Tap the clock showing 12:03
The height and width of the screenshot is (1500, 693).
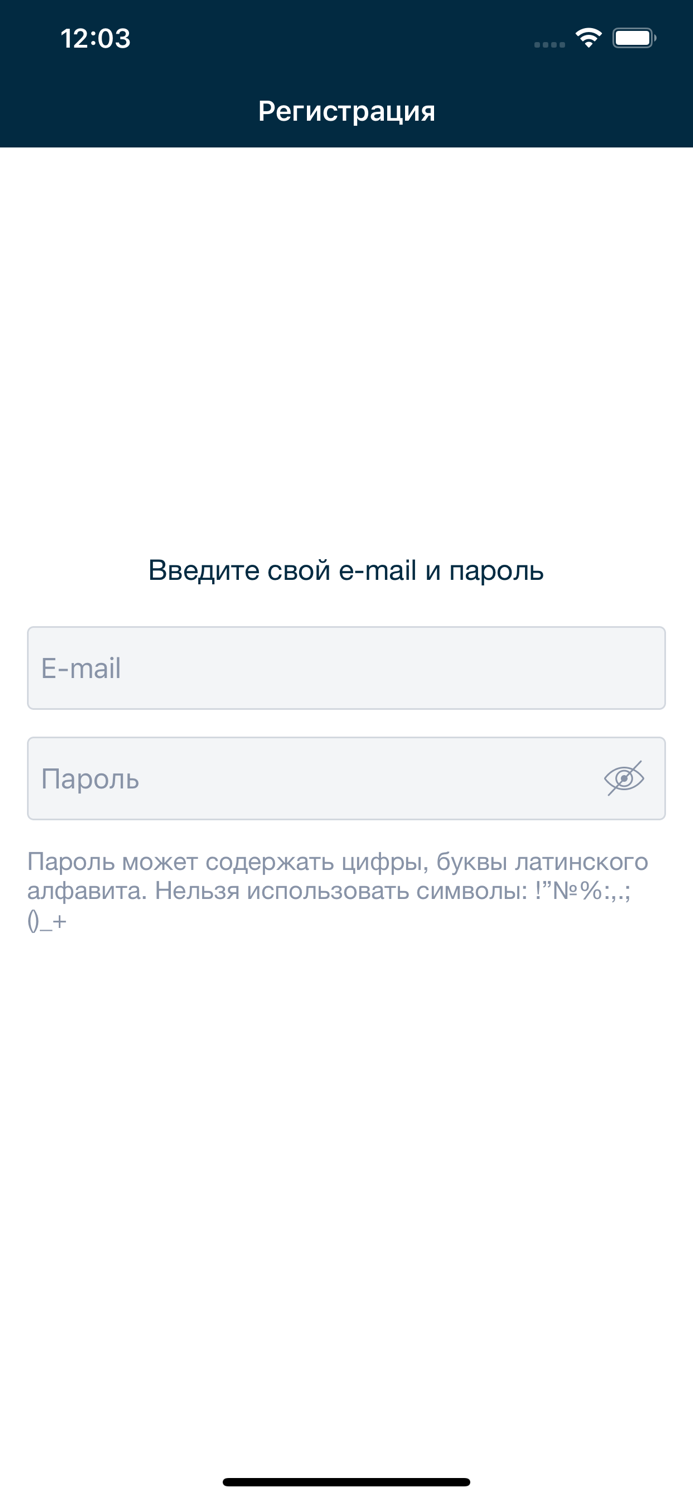click(95, 38)
